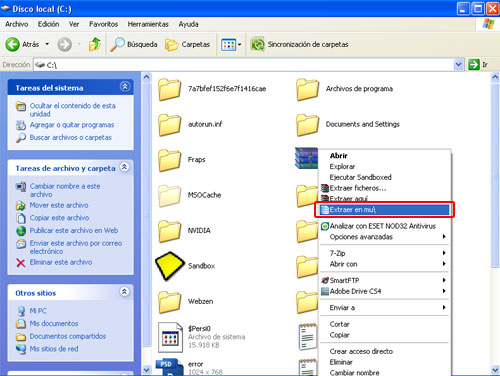Select the Fraps folder icon

pos(169,160)
